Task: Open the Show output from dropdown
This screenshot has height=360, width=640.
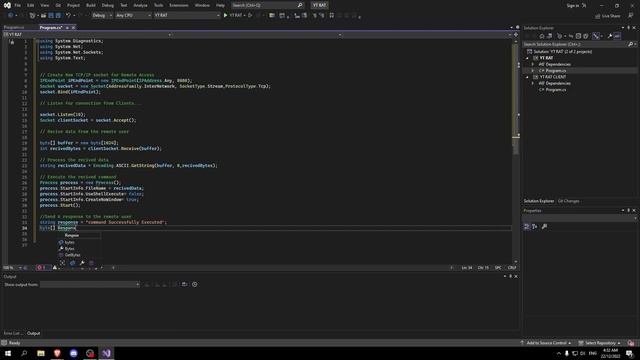Action: tap(90, 284)
